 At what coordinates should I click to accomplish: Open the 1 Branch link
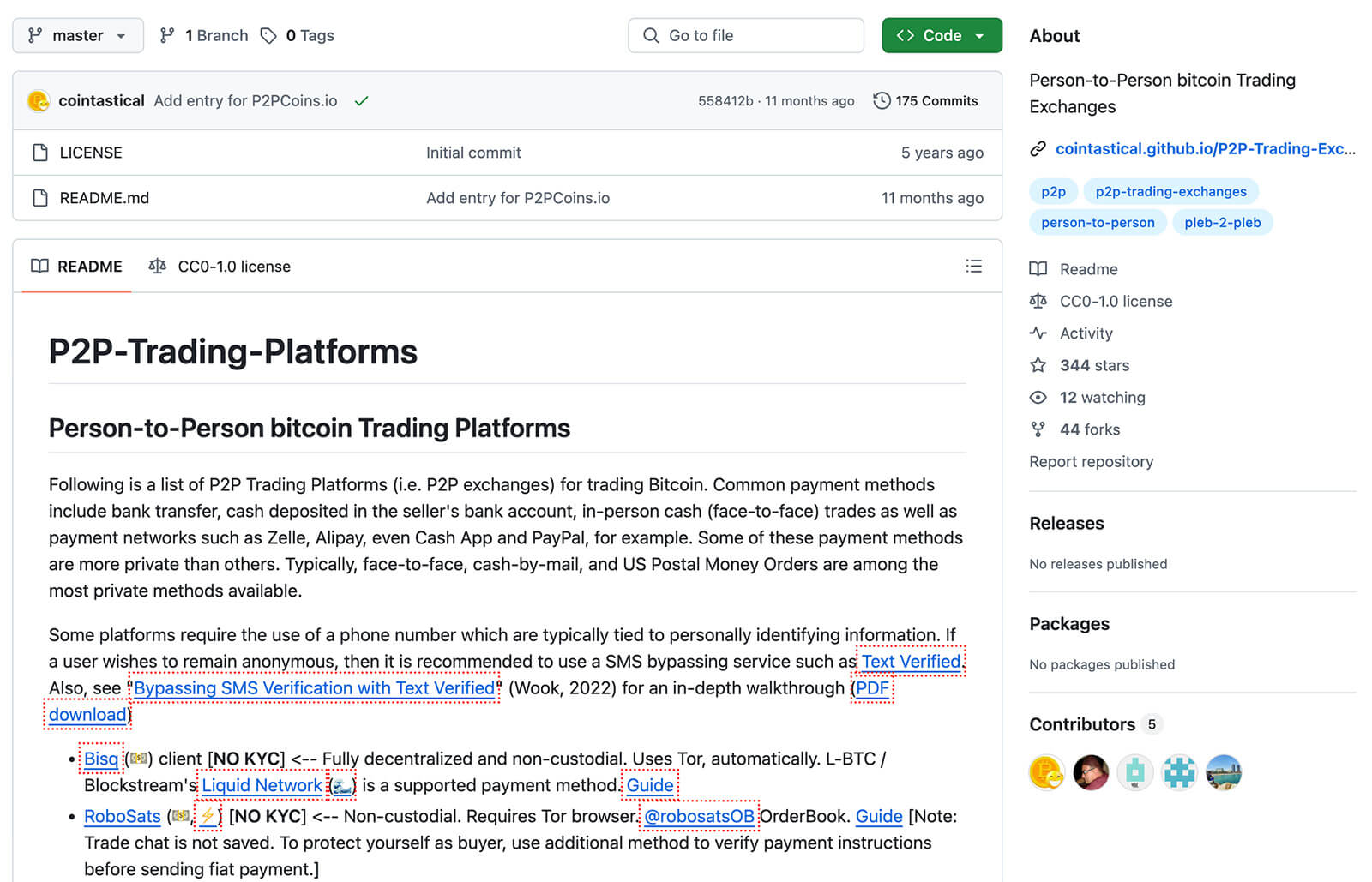204,36
